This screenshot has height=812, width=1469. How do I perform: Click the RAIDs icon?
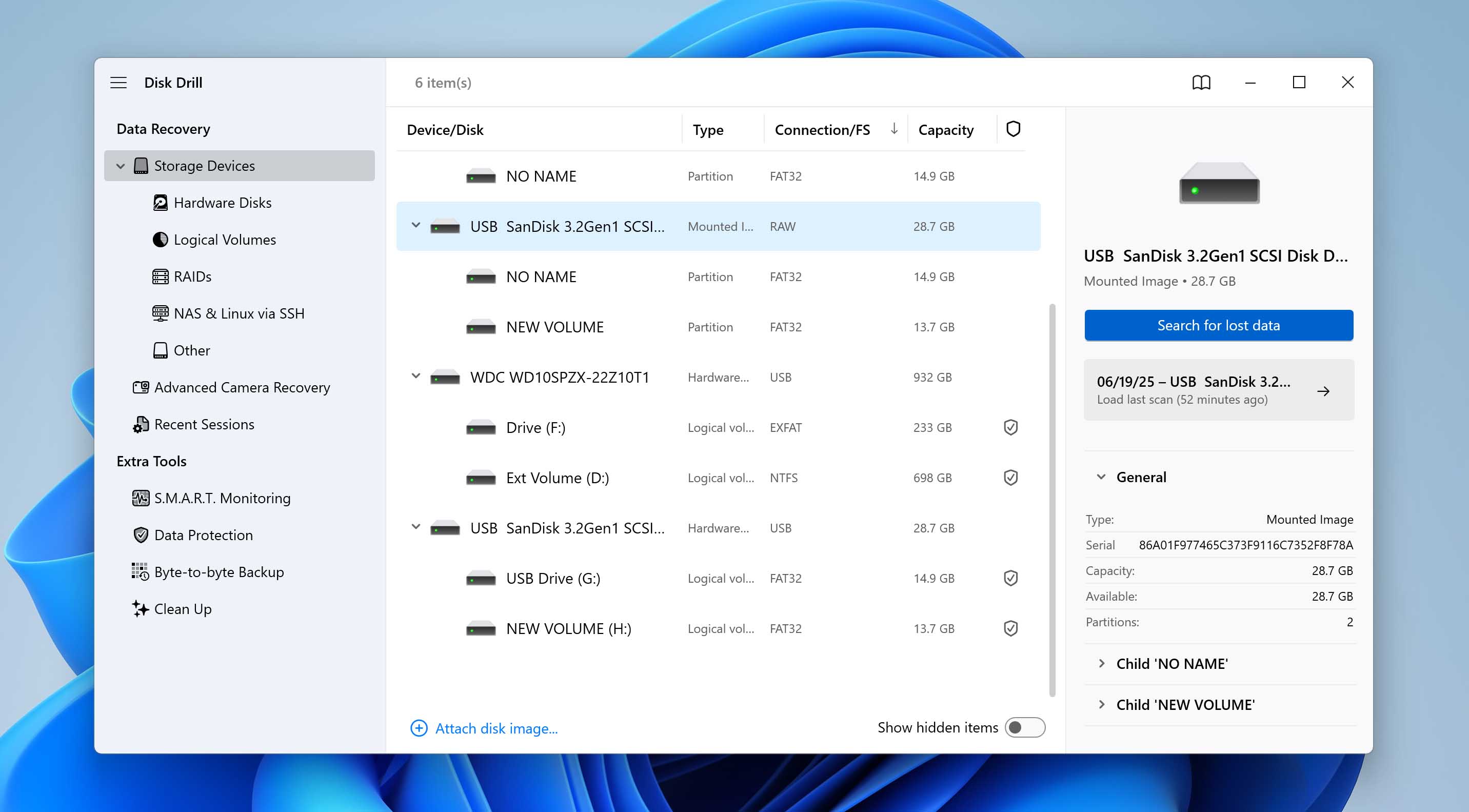(160, 276)
